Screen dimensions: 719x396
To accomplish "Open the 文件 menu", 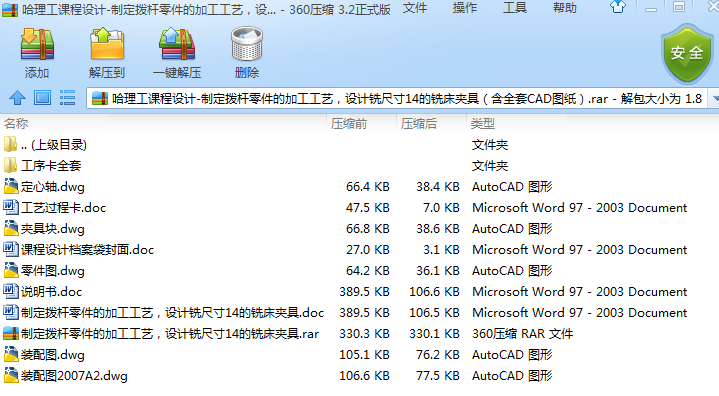I will pos(415,8).
